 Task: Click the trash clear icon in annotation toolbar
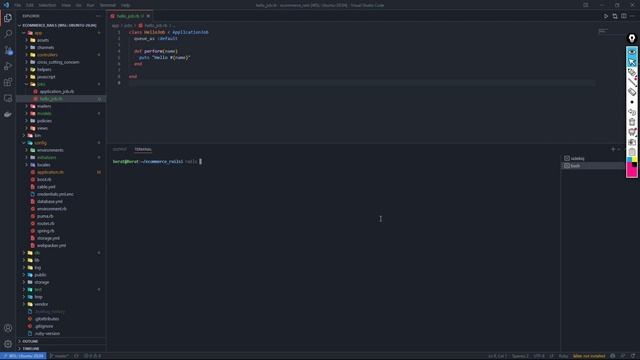[x=632, y=122]
